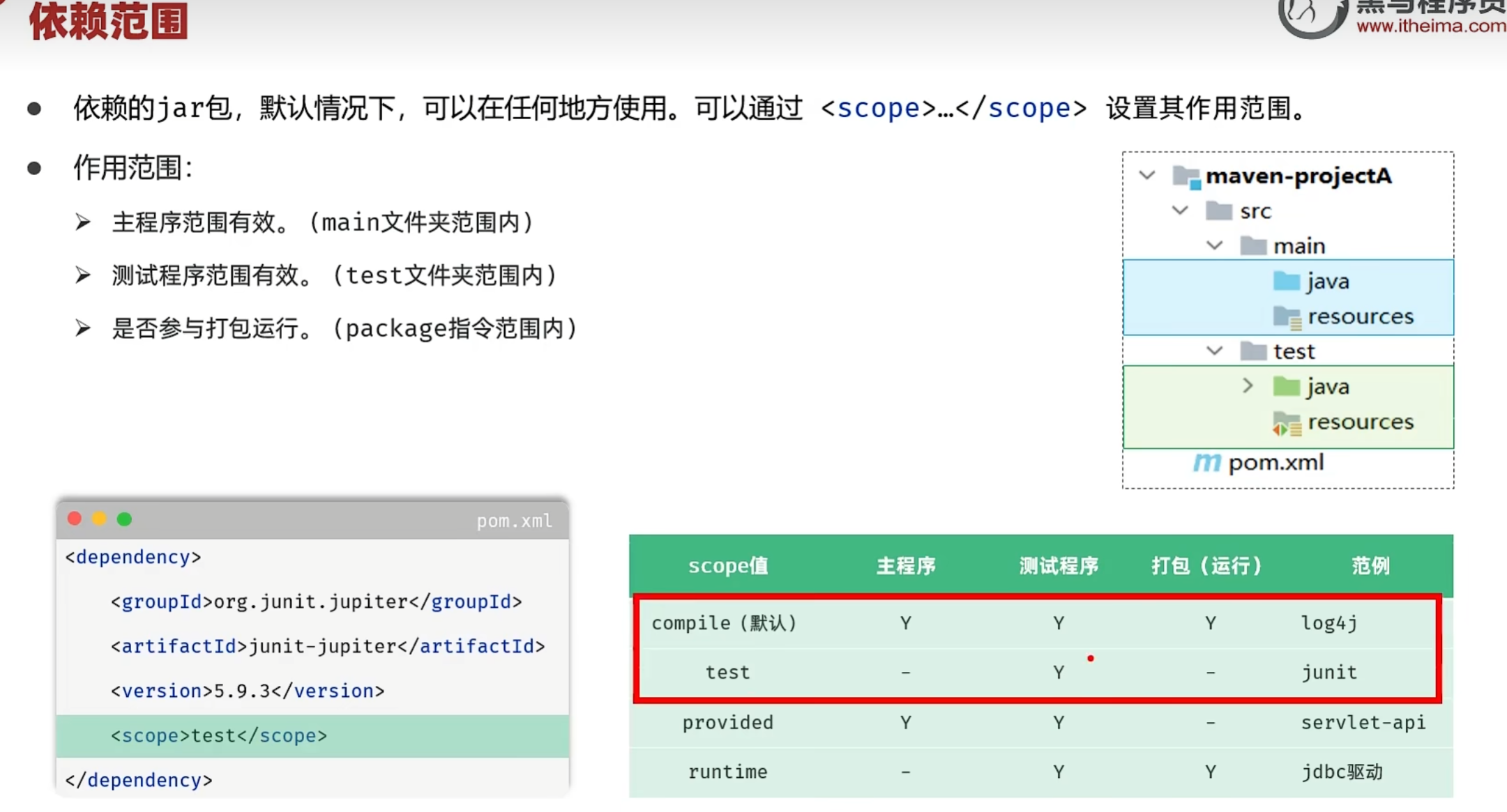The image size is (1507, 812).
Task: Click the www.itheima.com link
Action: coord(1430,26)
